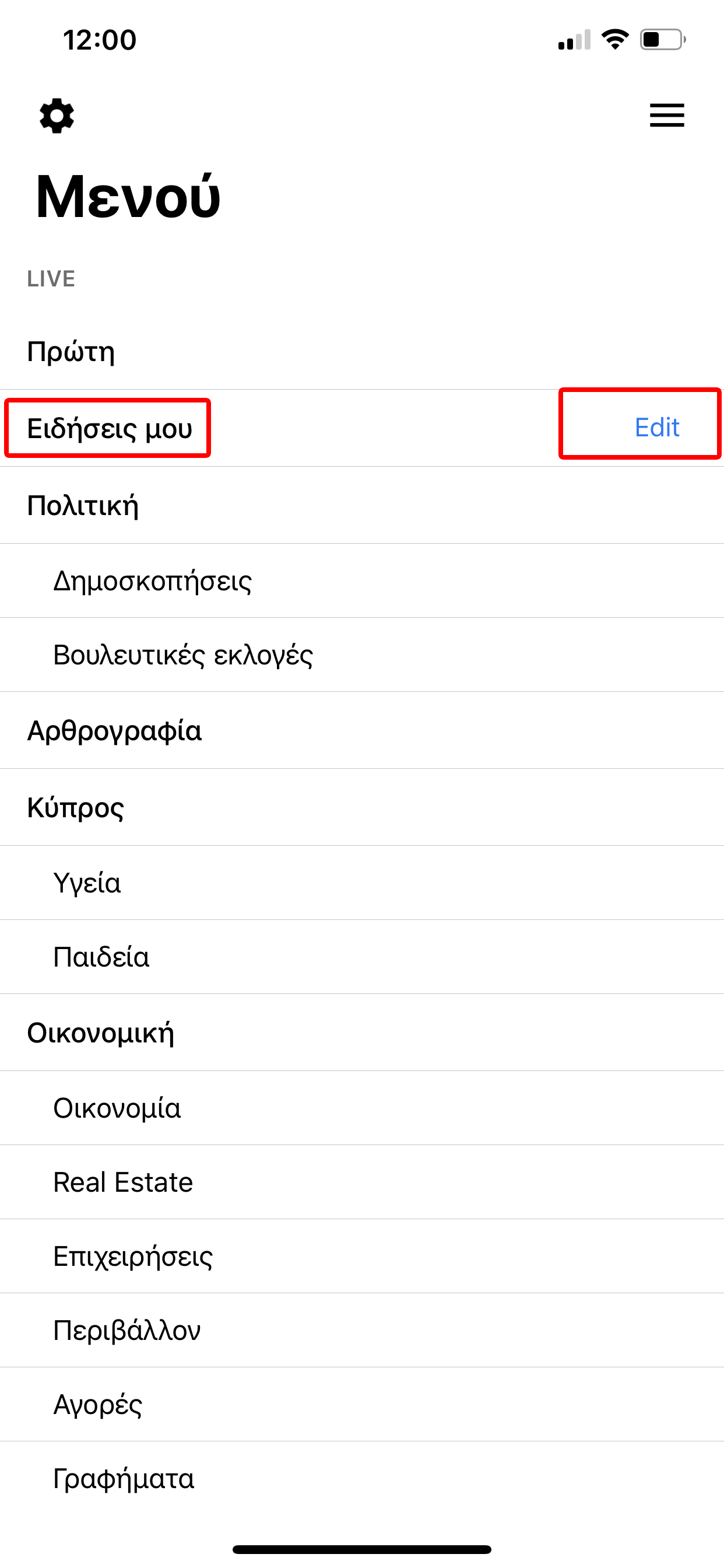This screenshot has width=724, height=1568.
Task: Open Υγεία under Κύπρος
Action: point(362,883)
